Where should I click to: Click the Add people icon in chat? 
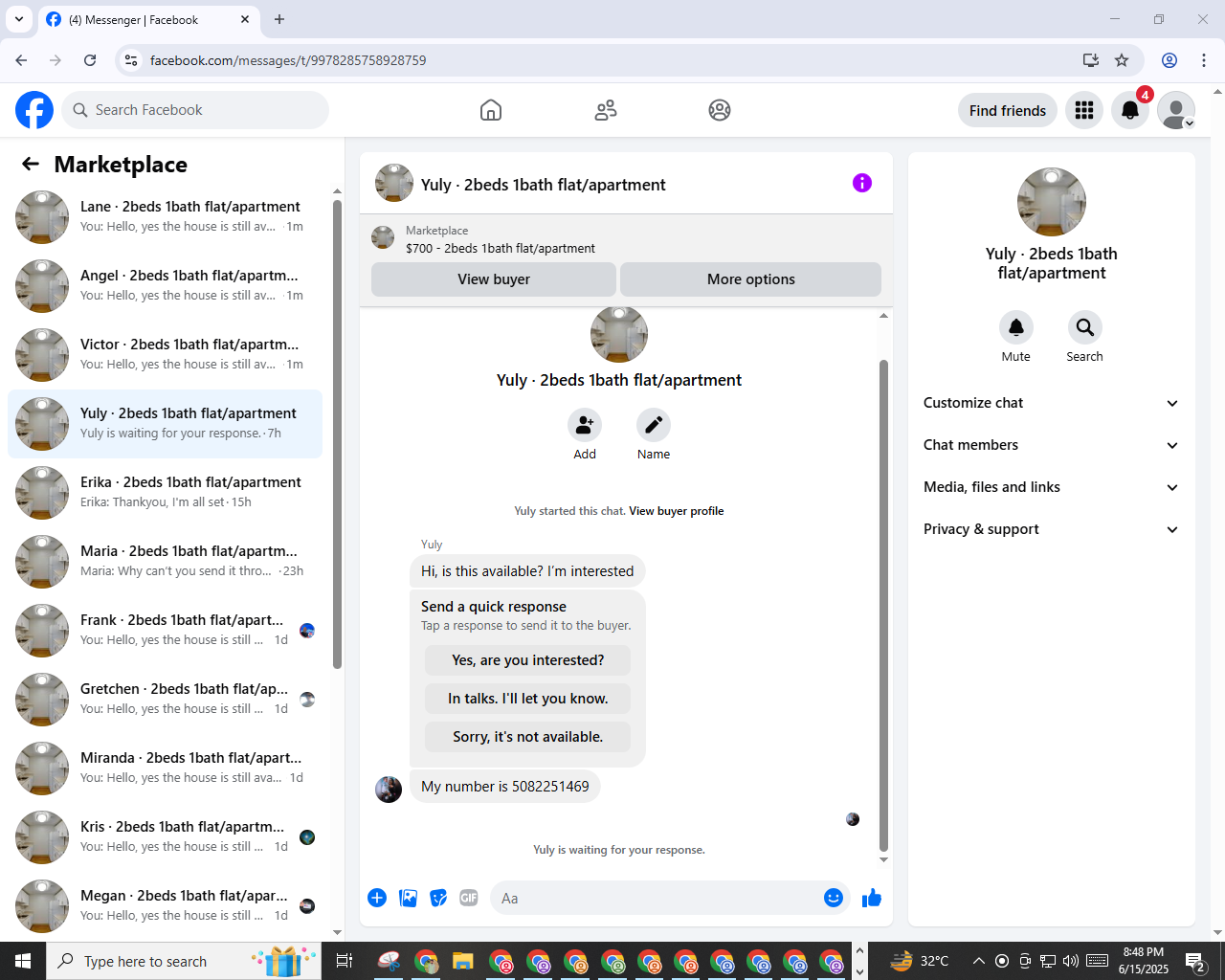(585, 425)
